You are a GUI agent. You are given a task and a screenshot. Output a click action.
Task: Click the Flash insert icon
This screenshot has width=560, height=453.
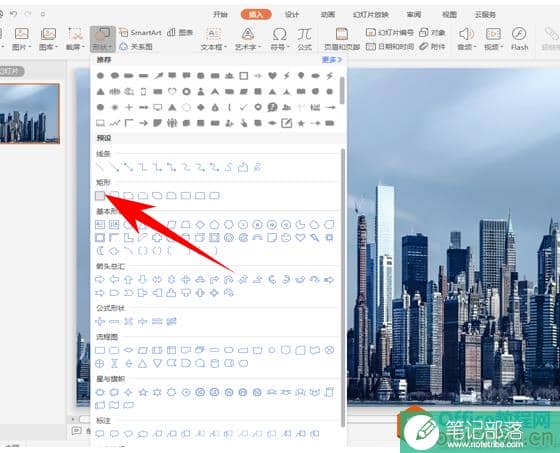(519, 38)
